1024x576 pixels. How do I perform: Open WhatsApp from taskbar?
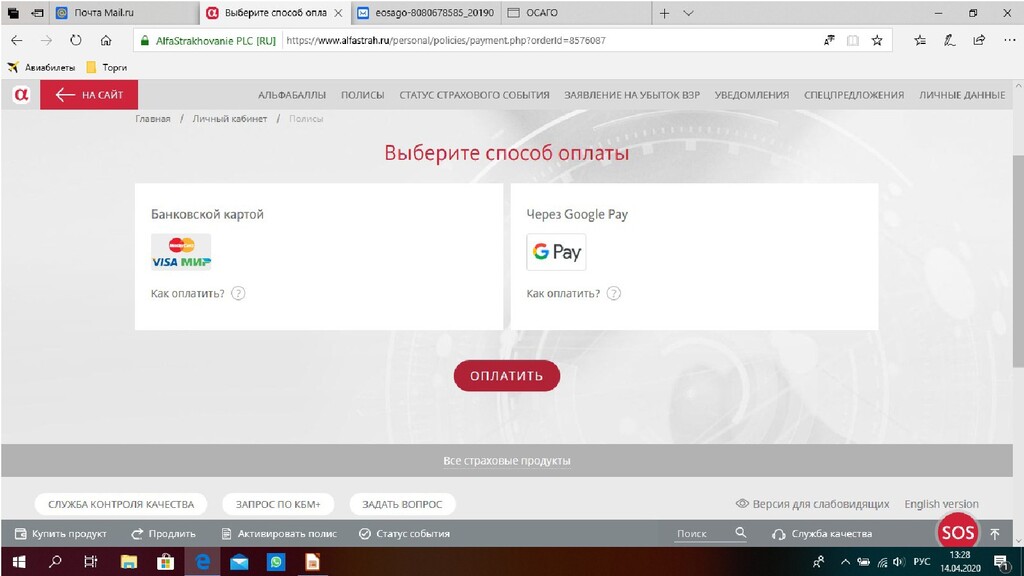pyautogui.click(x=276, y=562)
